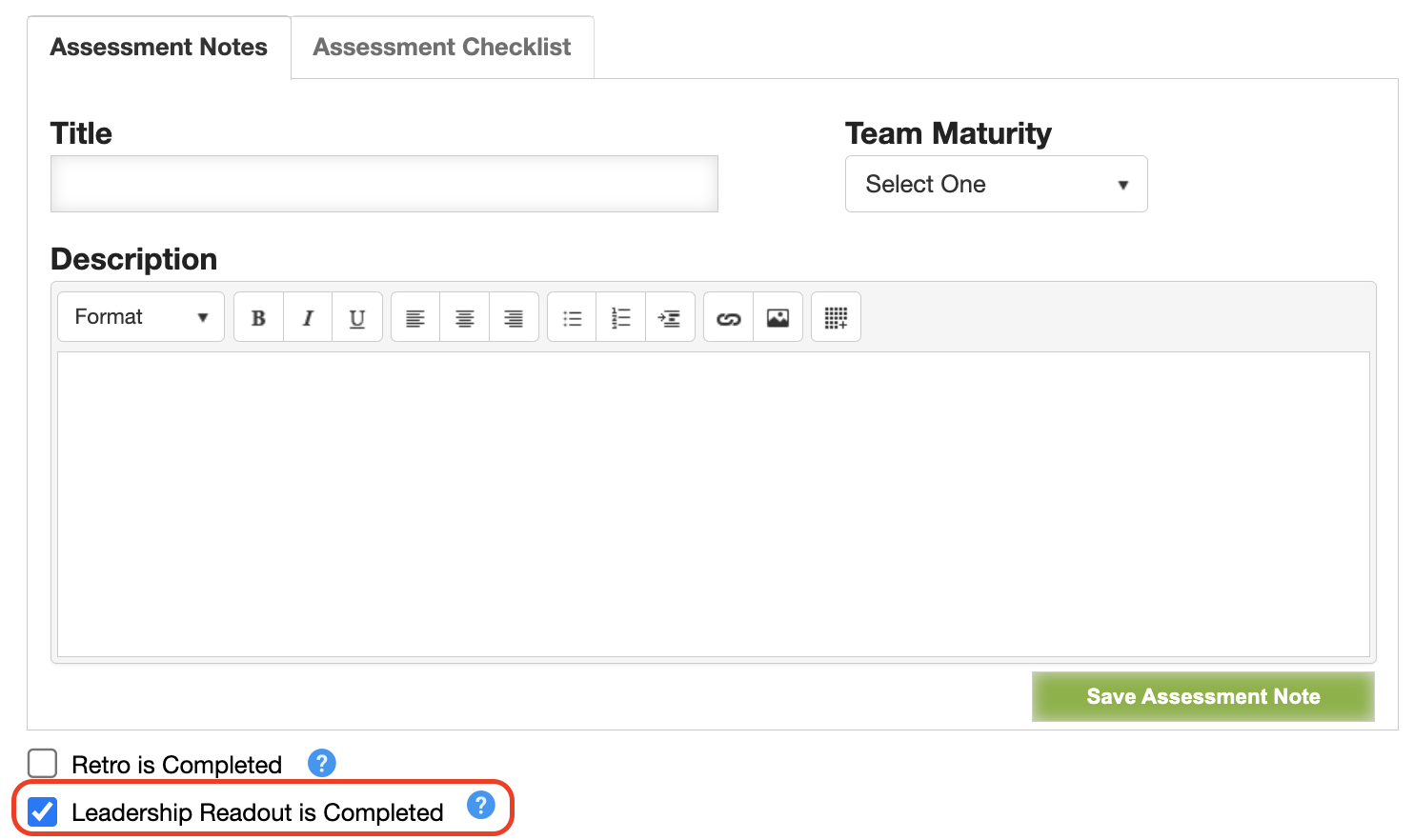Toggle italic formatting in editor toolbar
Viewport: 1414px width, 840px height.
(x=308, y=317)
